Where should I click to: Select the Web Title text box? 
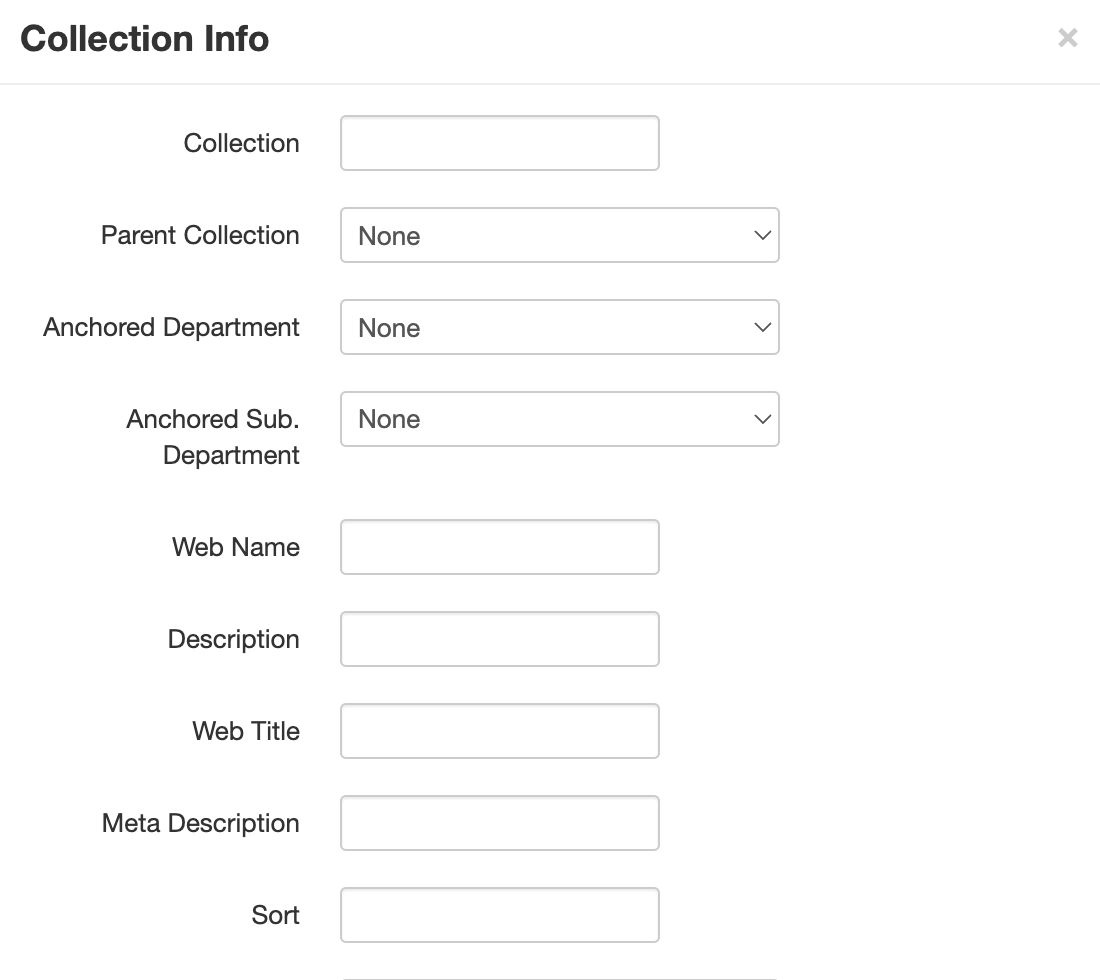click(499, 731)
